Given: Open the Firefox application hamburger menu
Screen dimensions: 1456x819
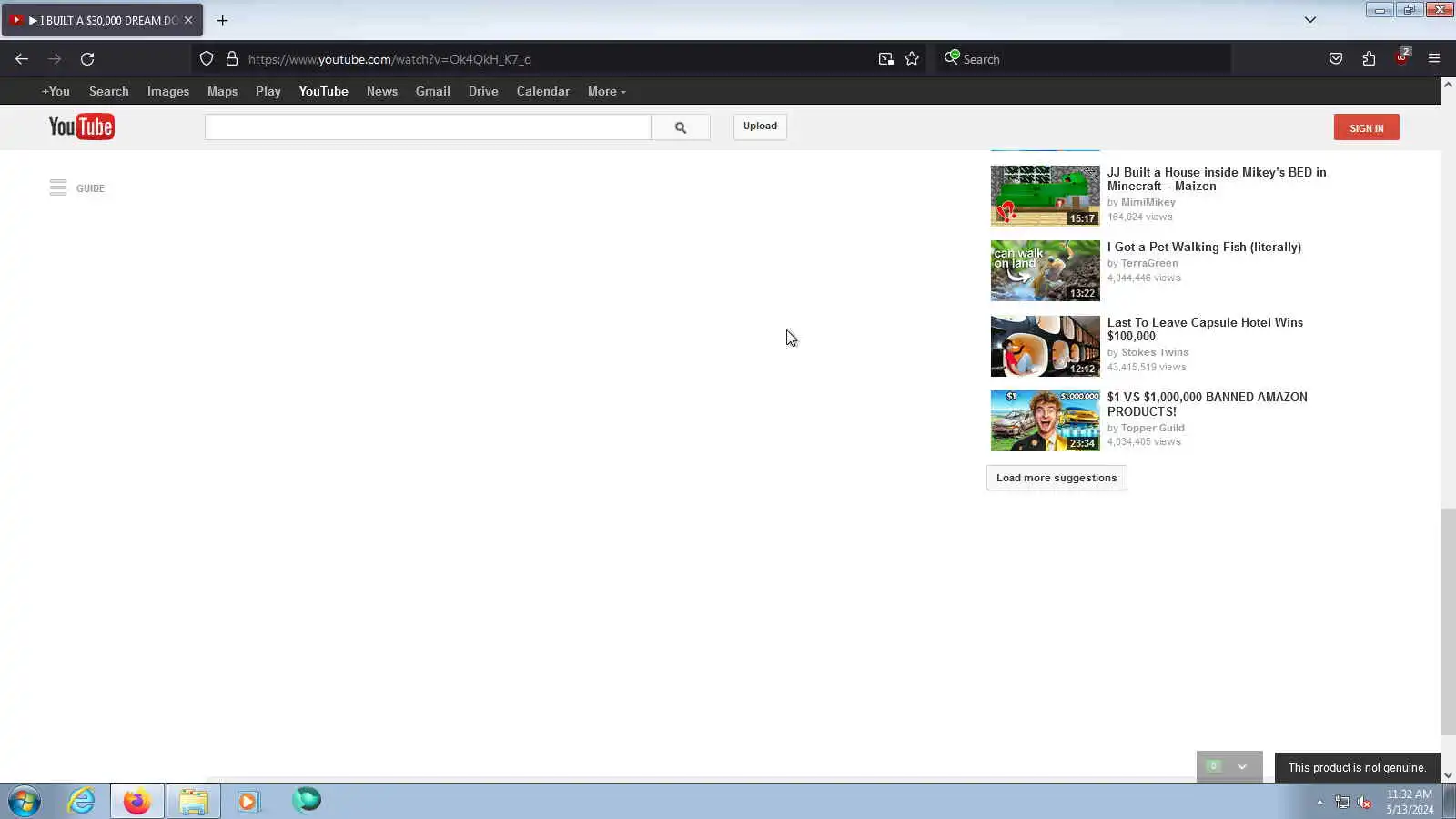Looking at the screenshot, I should (x=1434, y=59).
